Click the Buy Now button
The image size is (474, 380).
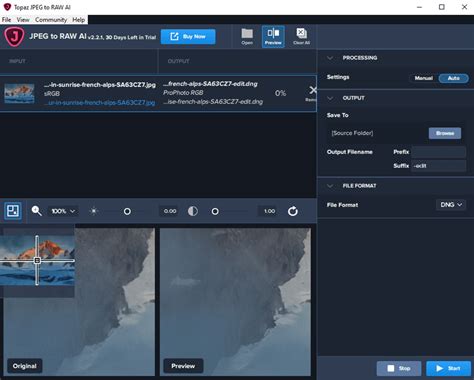click(x=188, y=37)
